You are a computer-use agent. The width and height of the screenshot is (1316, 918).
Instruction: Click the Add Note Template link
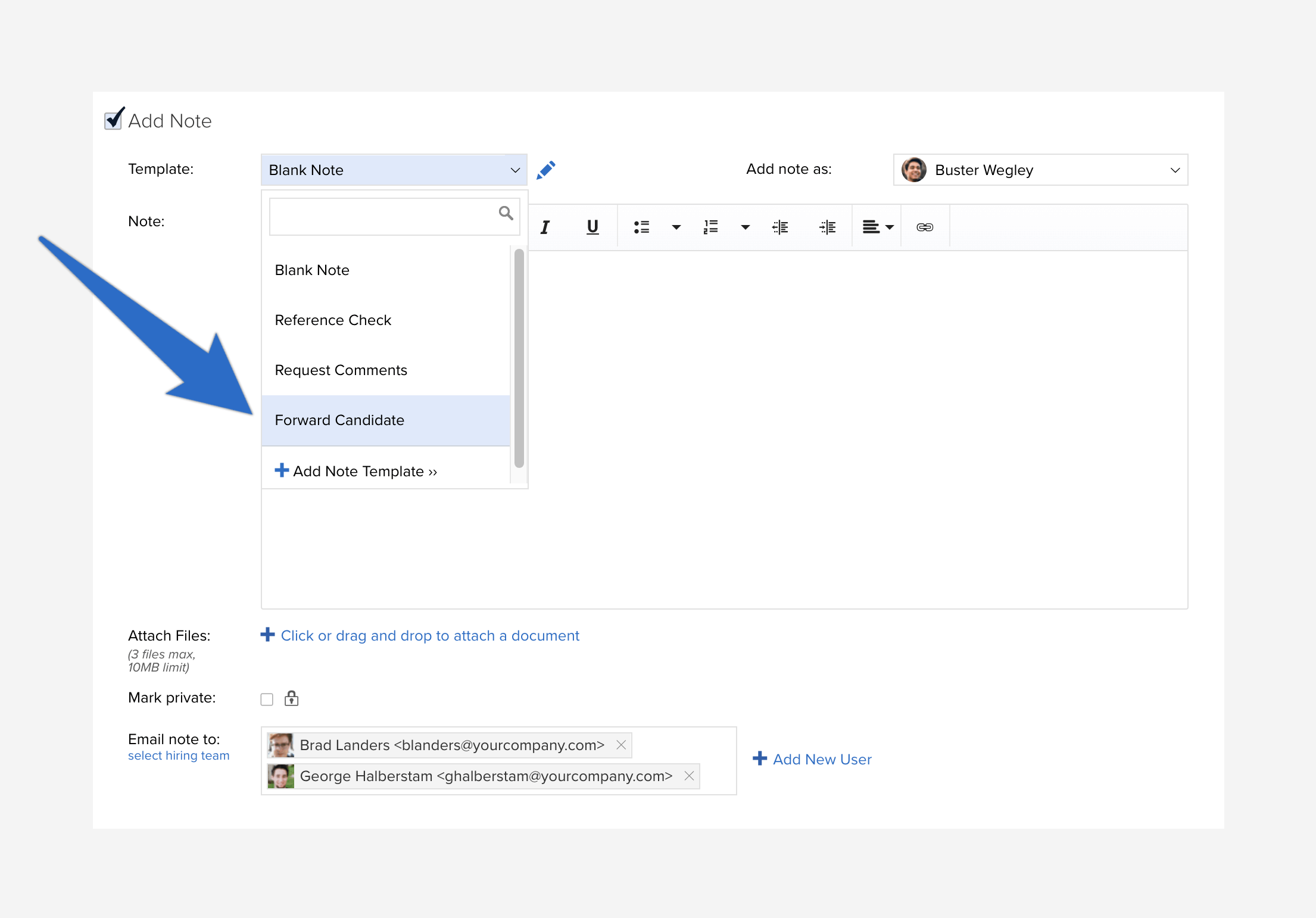[x=356, y=472]
